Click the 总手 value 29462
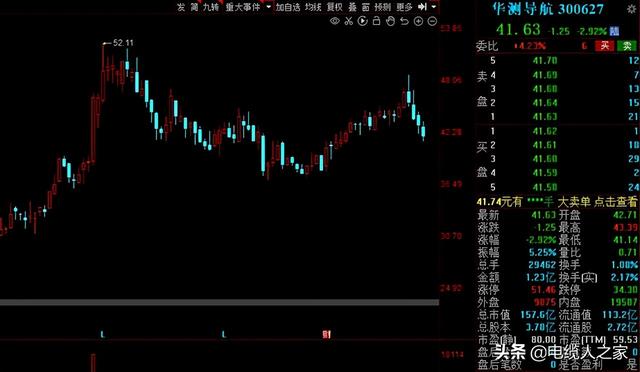The height and width of the screenshot is (372, 640). tap(542, 265)
